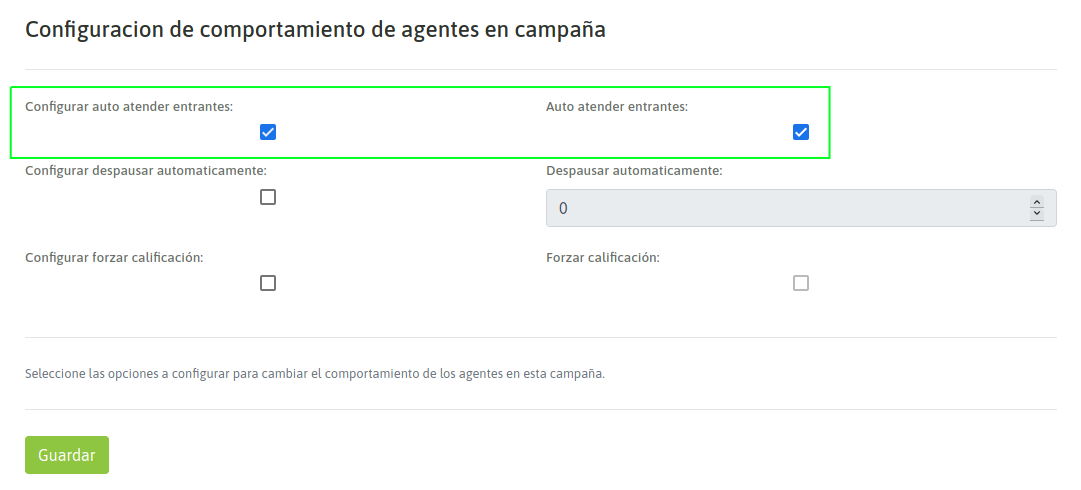Click the "Auto atender entrantes:" label text
Screen dimensions: 1081x490
point(617,105)
